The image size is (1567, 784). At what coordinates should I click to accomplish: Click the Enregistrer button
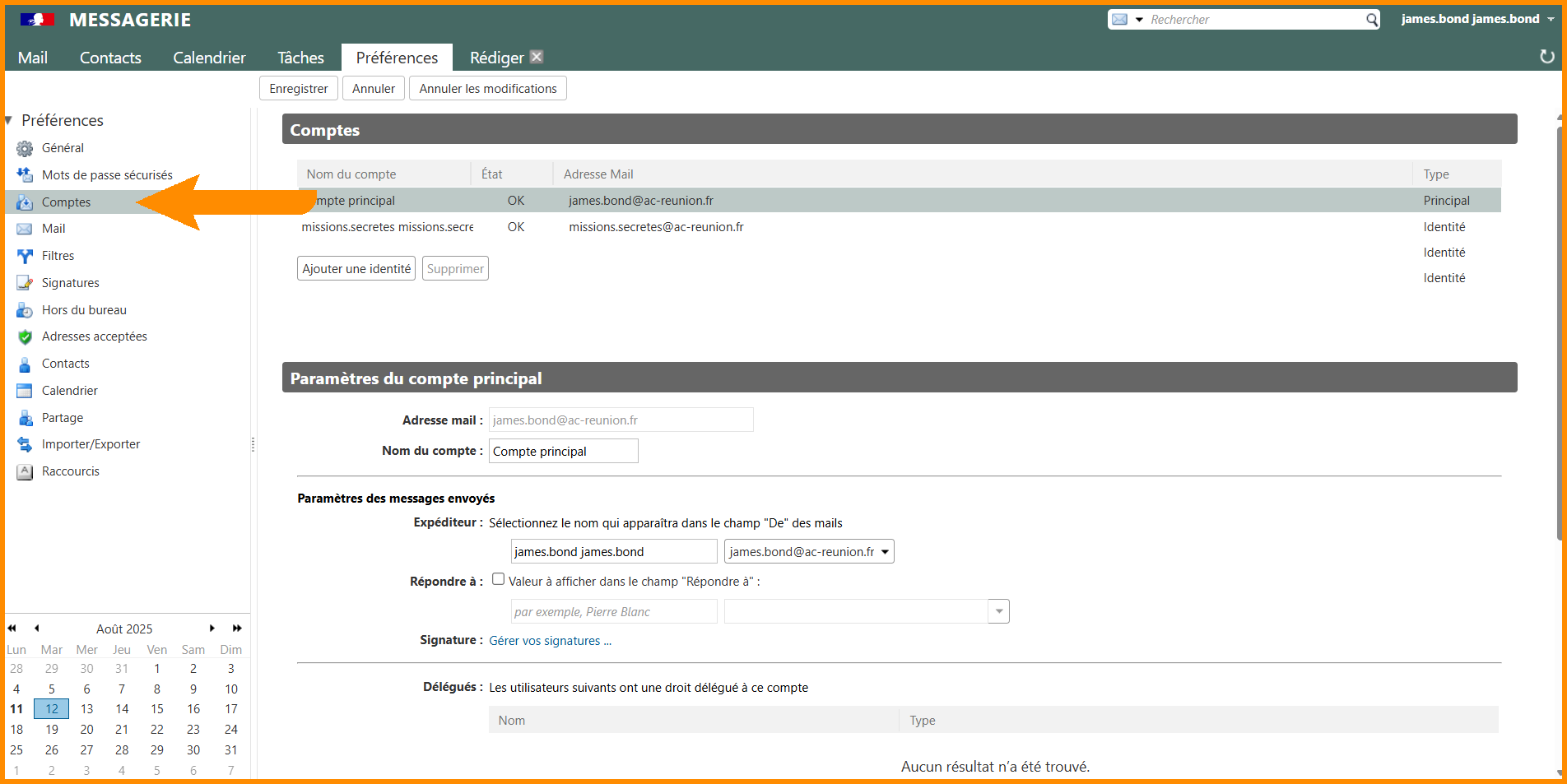tap(298, 89)
